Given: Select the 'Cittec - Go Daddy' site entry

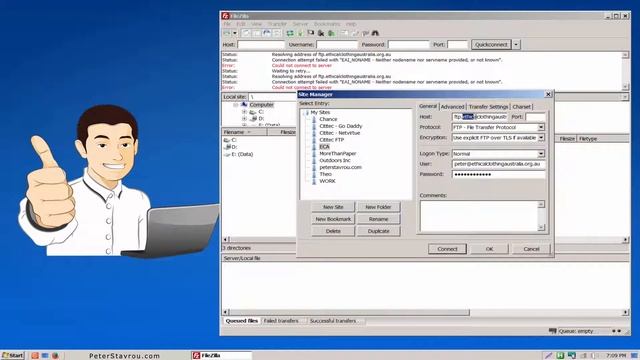Looking at the screenshot, I should tap(341, 126).
